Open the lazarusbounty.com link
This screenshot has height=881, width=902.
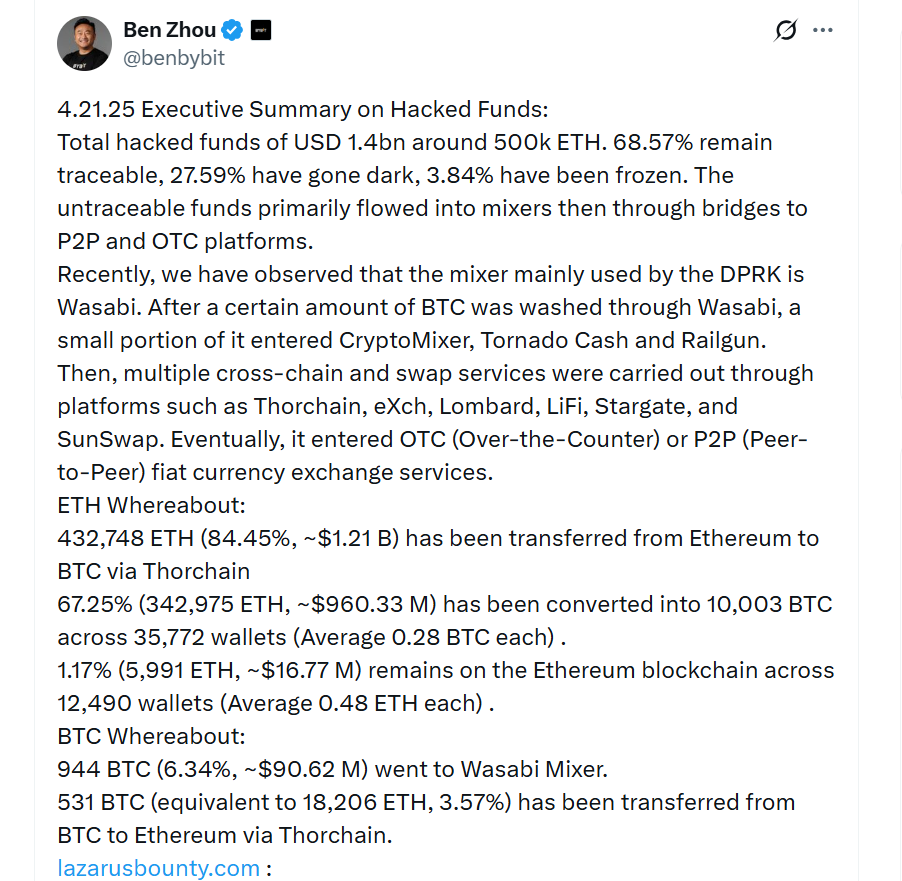(159, 867)
